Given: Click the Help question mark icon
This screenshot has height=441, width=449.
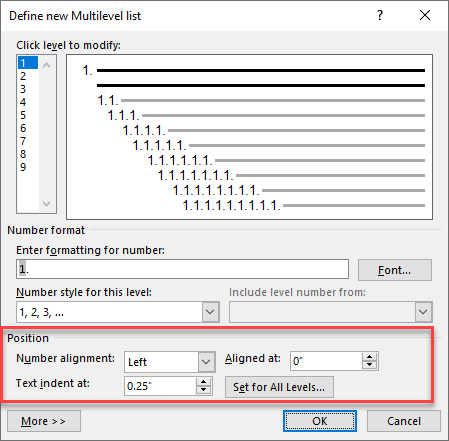Looking at the screenshot, I should (x=380, y=15).
